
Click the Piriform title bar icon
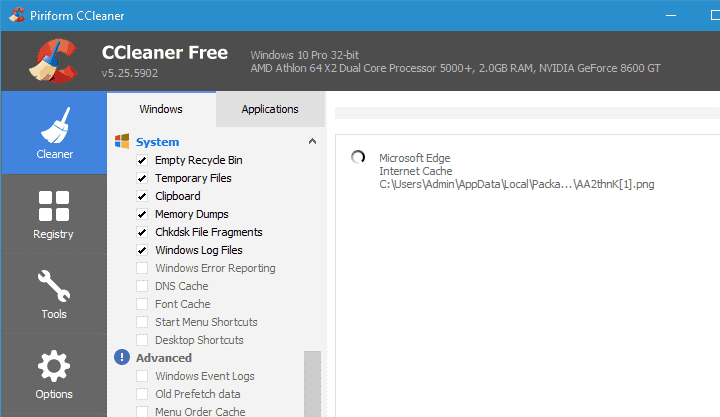click(x=14, y=15)
